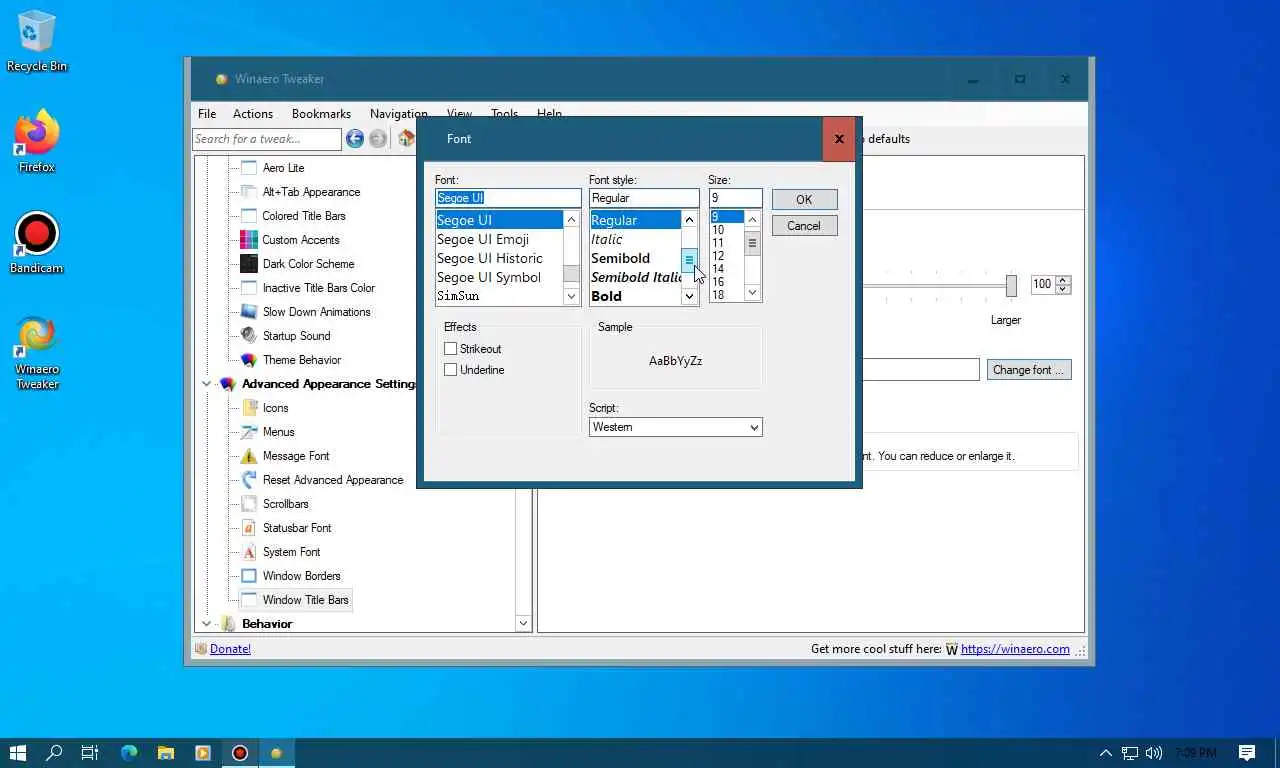Click font list scroll up arrow
The height and width of the screenshot is (768, 1280).
571,220
